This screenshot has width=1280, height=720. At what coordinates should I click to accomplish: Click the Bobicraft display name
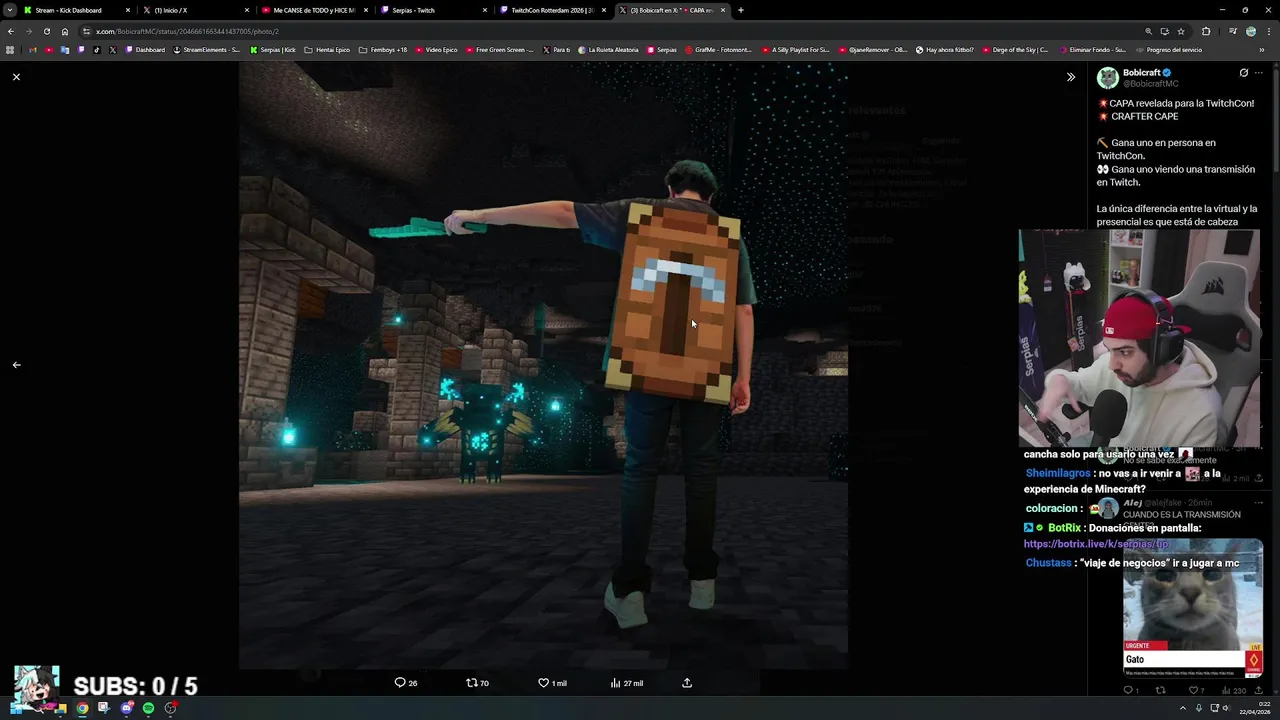coord(1141,73)
